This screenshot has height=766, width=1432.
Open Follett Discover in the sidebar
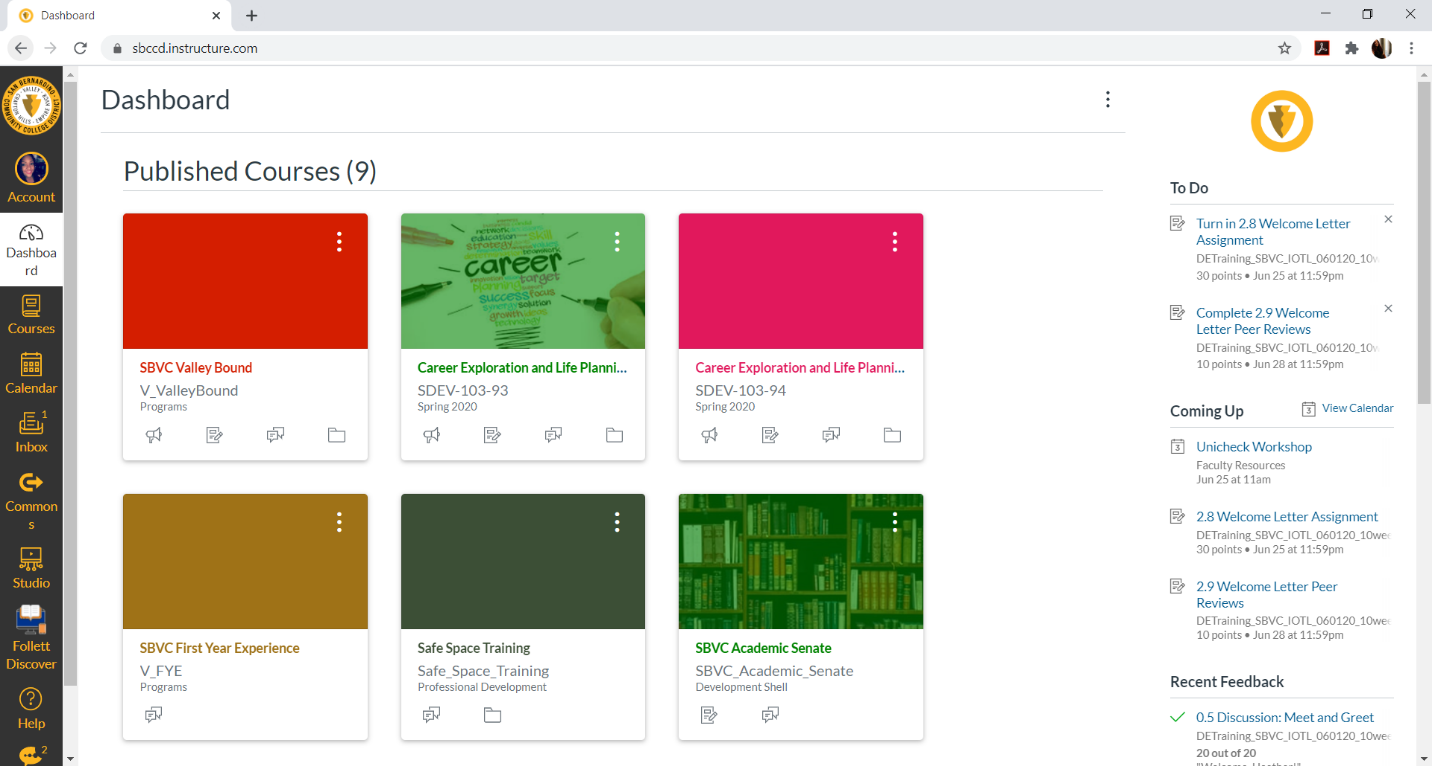pyautogui.click(x=31, y=637)
